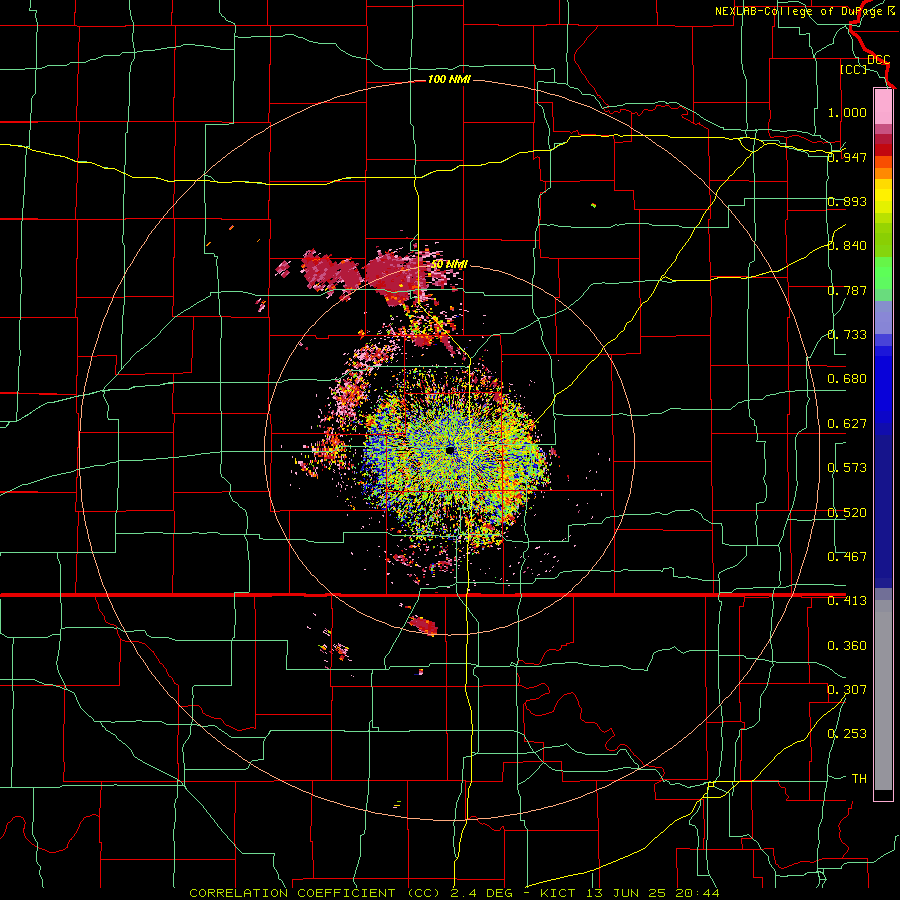Select the 0.520 scale value
Image resolution: width=900 pixels, height=900 pixels.
847,513
